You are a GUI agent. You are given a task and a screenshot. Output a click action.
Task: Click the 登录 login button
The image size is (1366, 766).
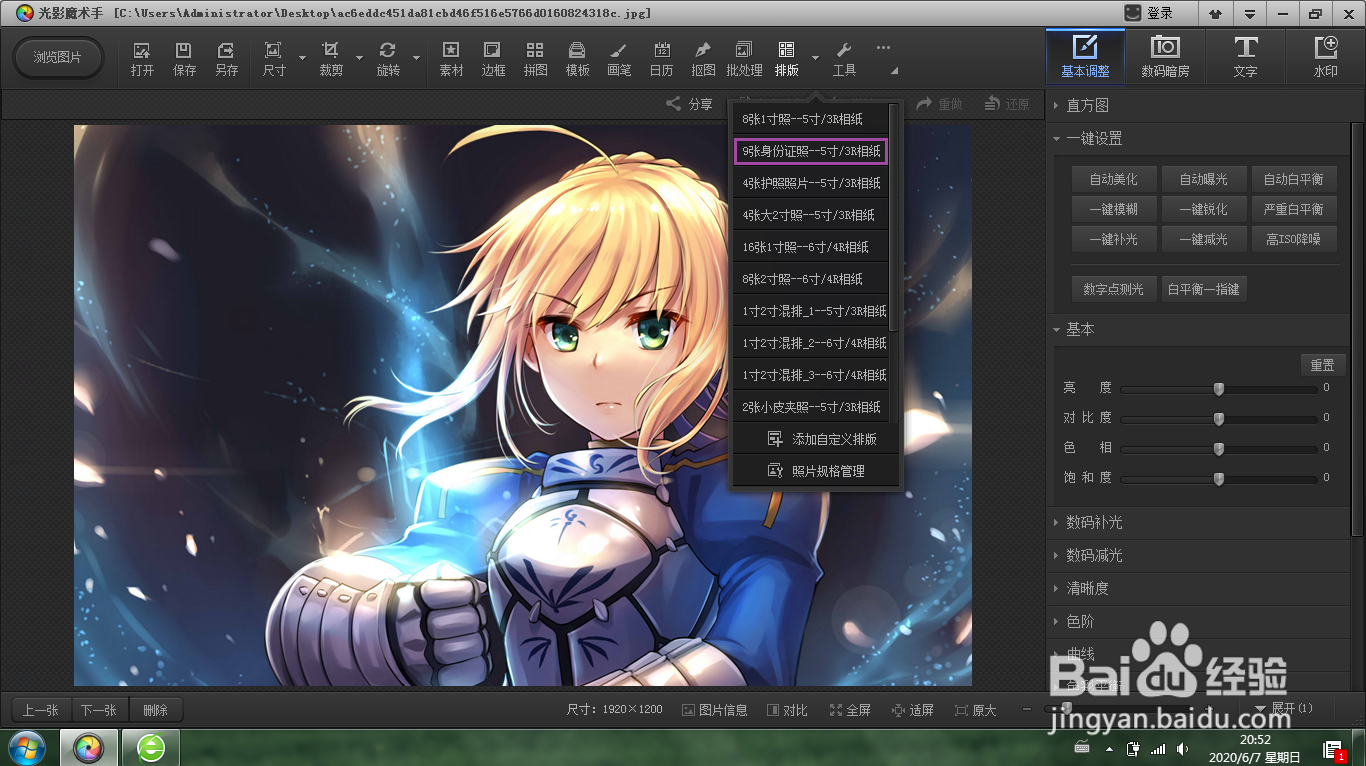1149,13
